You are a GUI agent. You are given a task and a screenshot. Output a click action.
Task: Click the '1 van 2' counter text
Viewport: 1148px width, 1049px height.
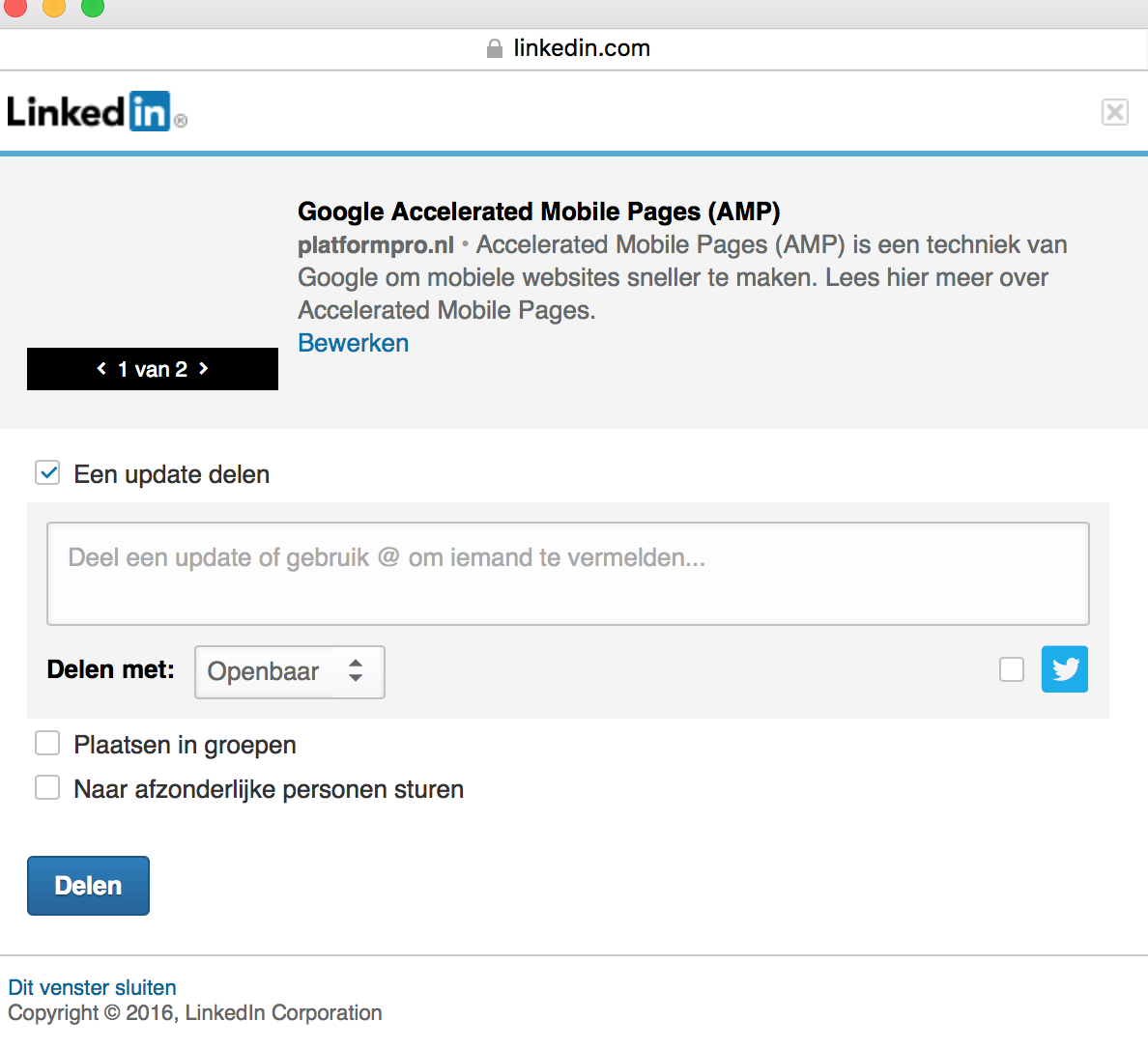coord(153,369)
